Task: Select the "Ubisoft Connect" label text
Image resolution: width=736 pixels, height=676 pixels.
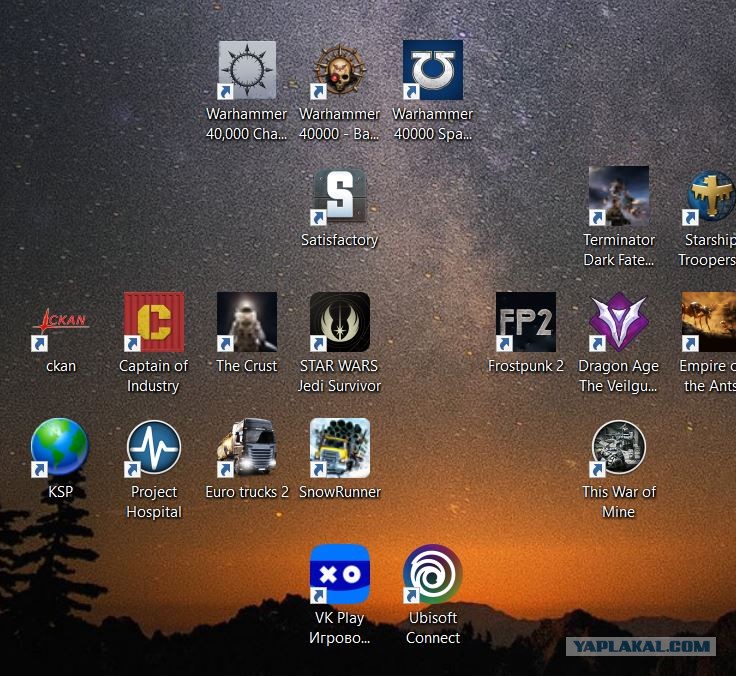Action: pos(433,628)
